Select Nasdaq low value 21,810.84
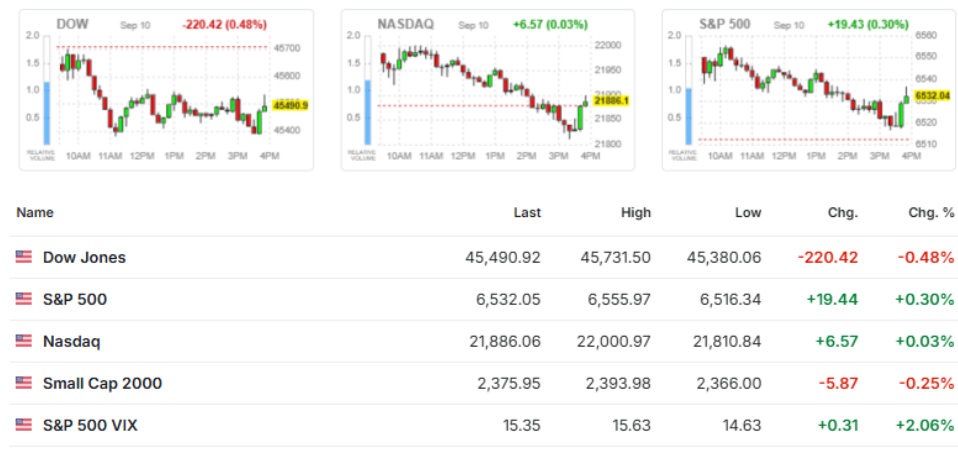Screen dimensions: 958x456 [x=726, y=341]
